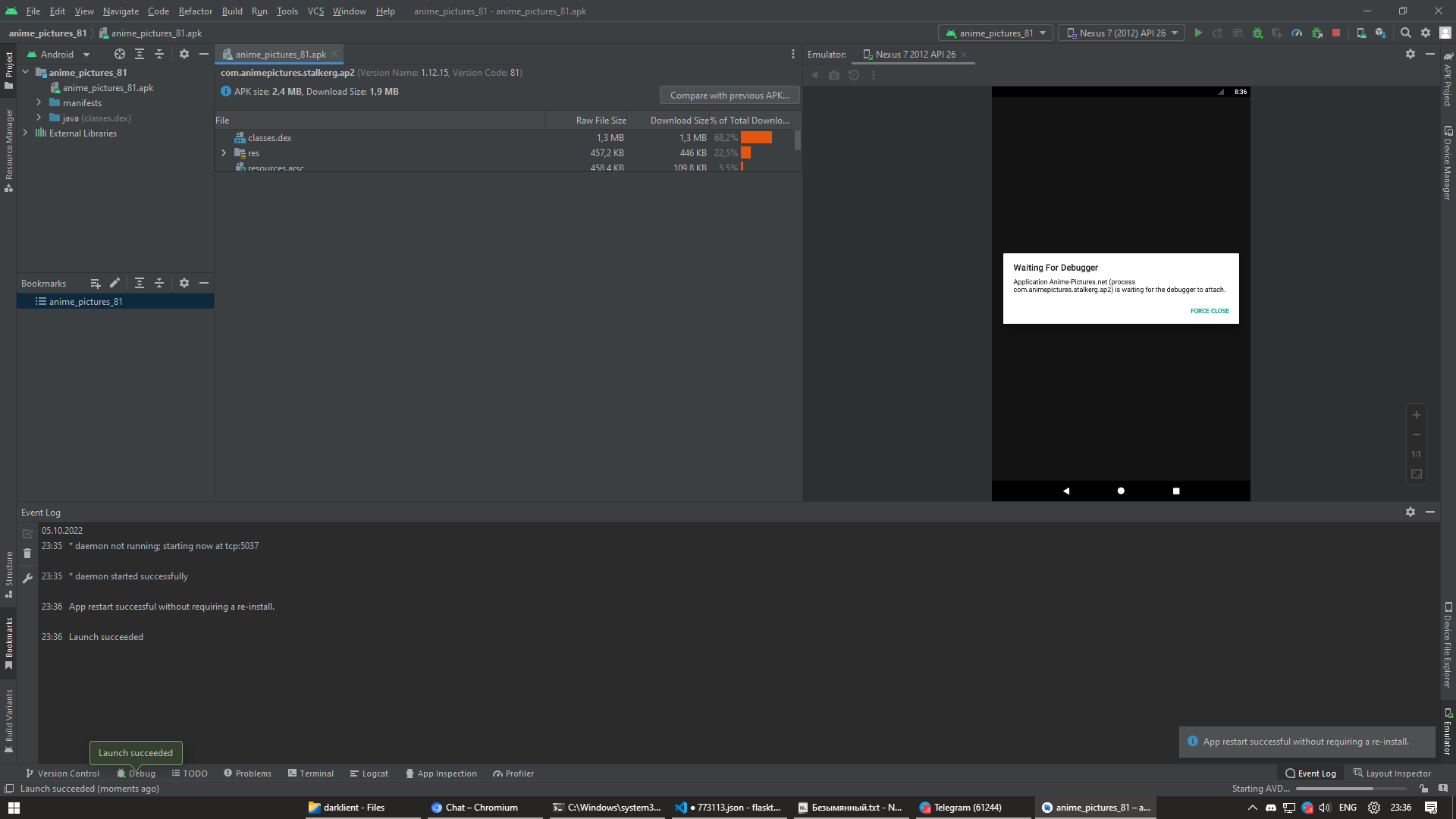This screenshot has height=819, width=1456.
Task: Toggle the Build Variants side tab
Action: tap(8, 720)
